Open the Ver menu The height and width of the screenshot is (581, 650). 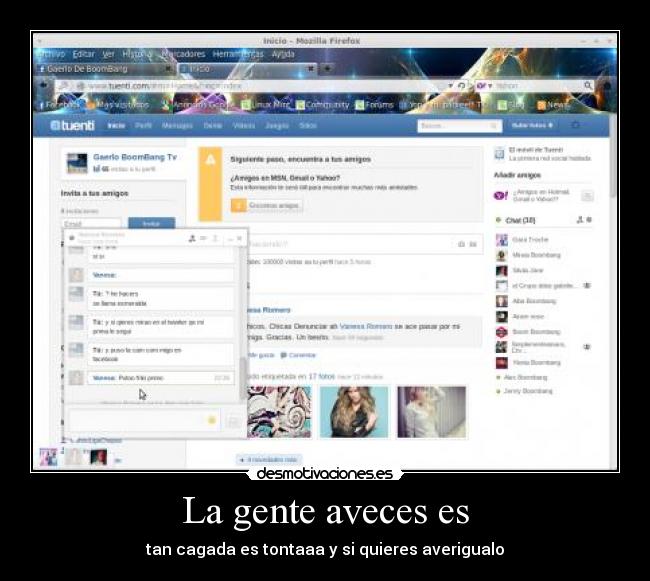109,54
